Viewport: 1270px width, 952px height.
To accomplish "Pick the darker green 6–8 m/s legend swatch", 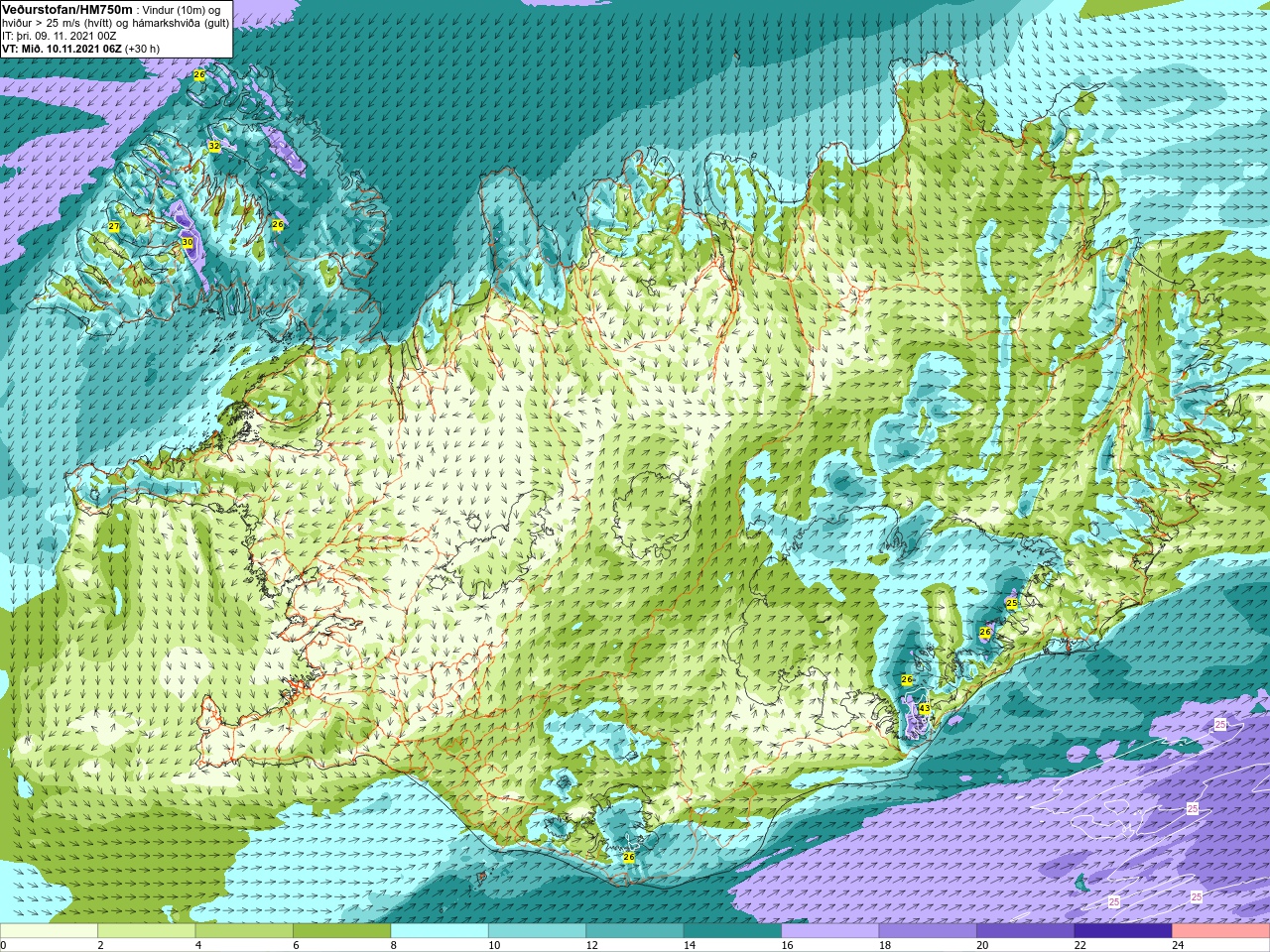I will (341, 931).
